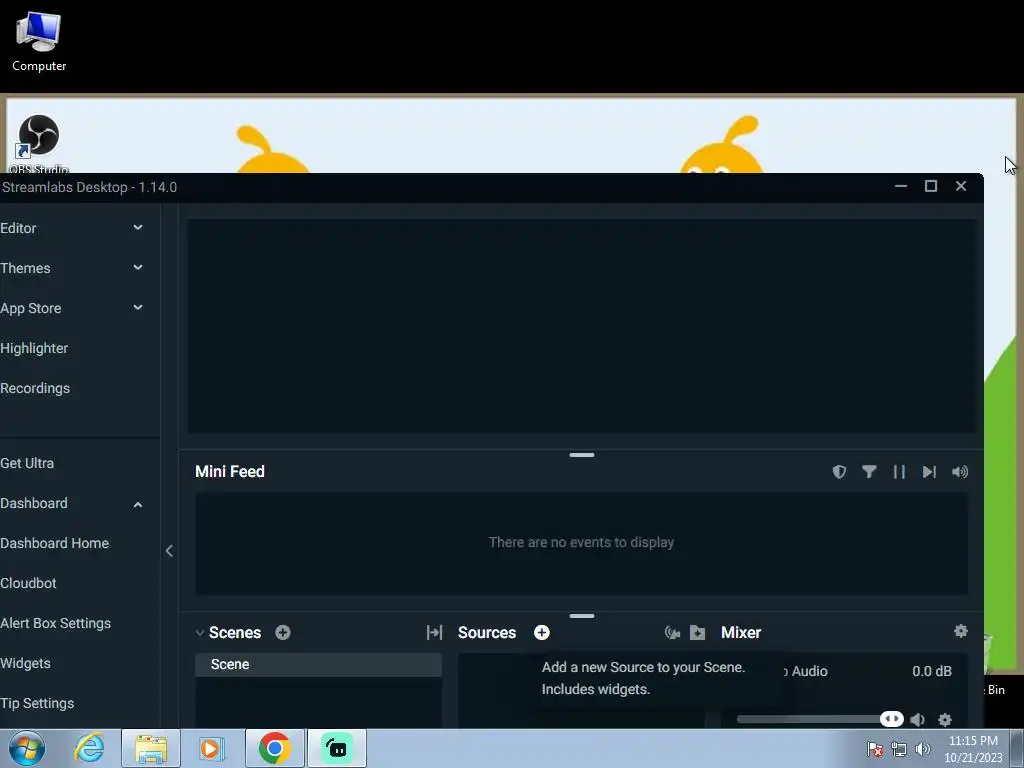The width and height of the screenshot is (1024, 768).
Task: Switch to Google Chrome in taskbar
Action: coord(274,748)
